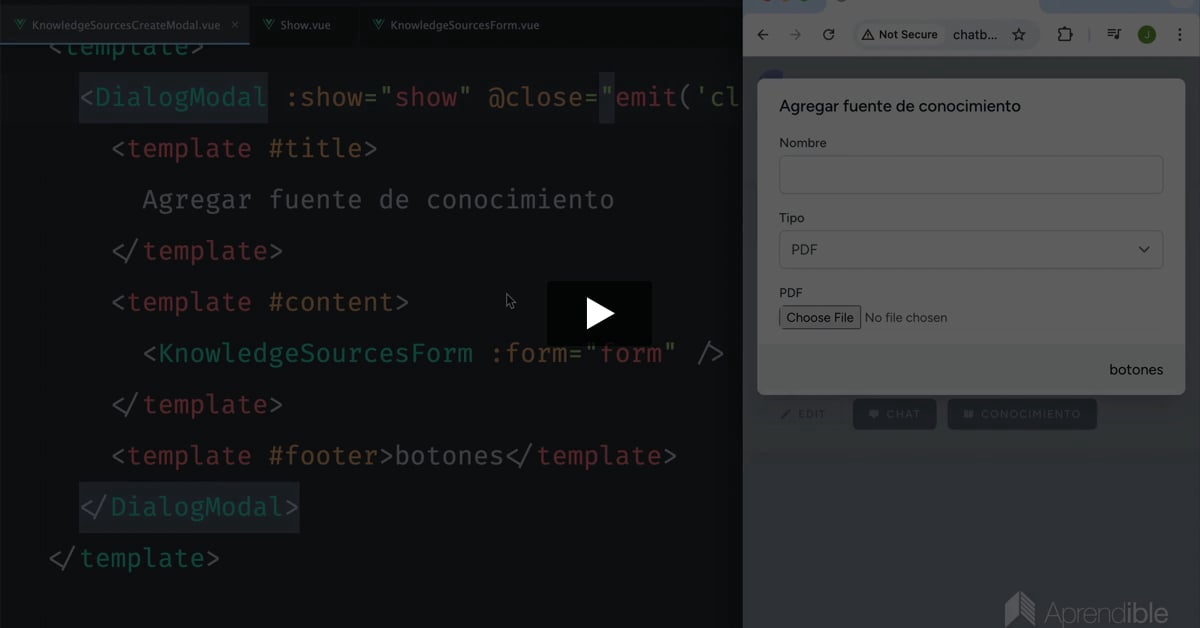Click the Choose File button

[x=820, y=317]
